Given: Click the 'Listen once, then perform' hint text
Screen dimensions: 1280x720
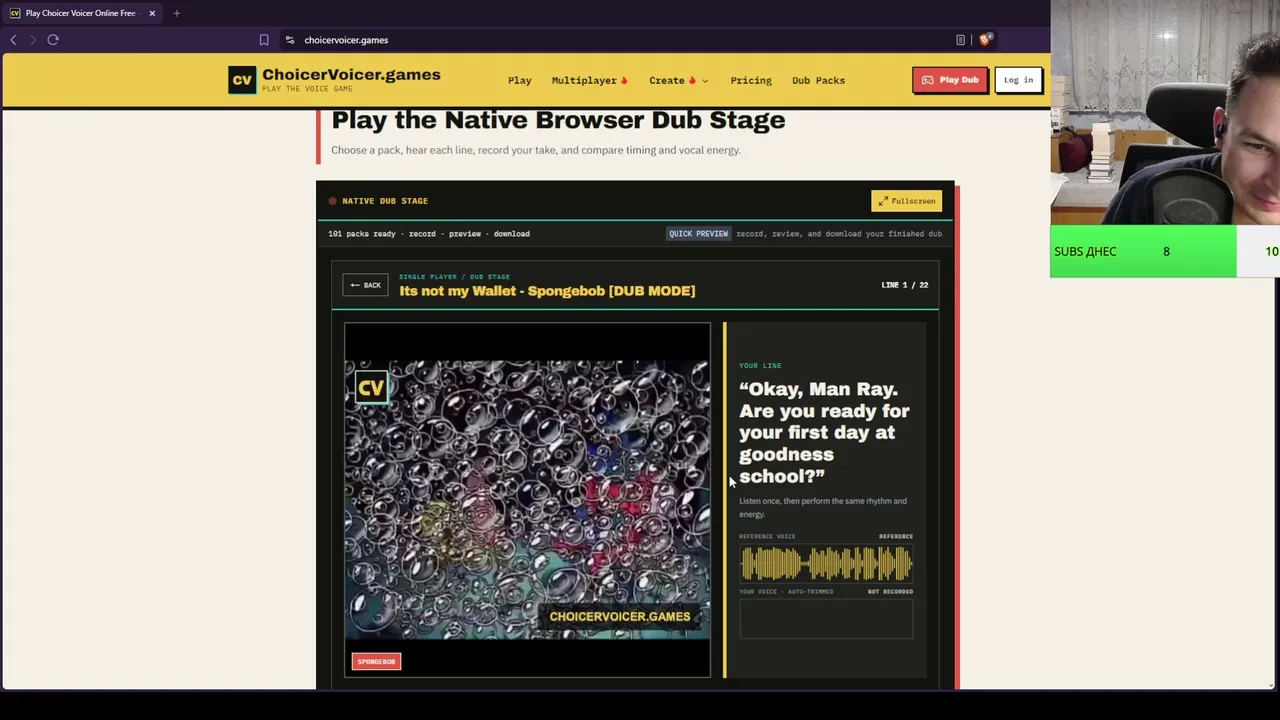Looking at the screenshot, I should 823,508.
